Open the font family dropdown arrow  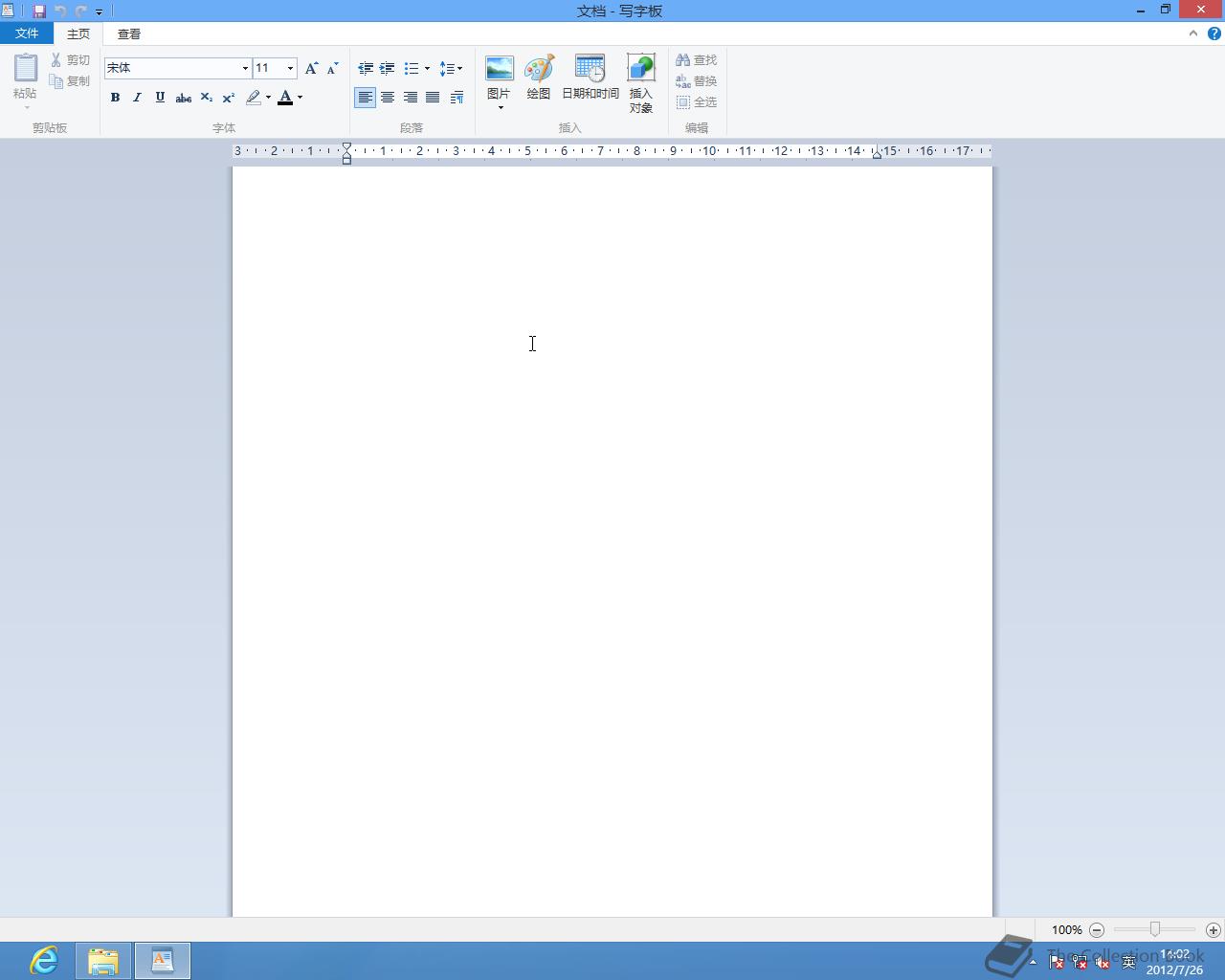pyautogui.click(x=245, y=68)
